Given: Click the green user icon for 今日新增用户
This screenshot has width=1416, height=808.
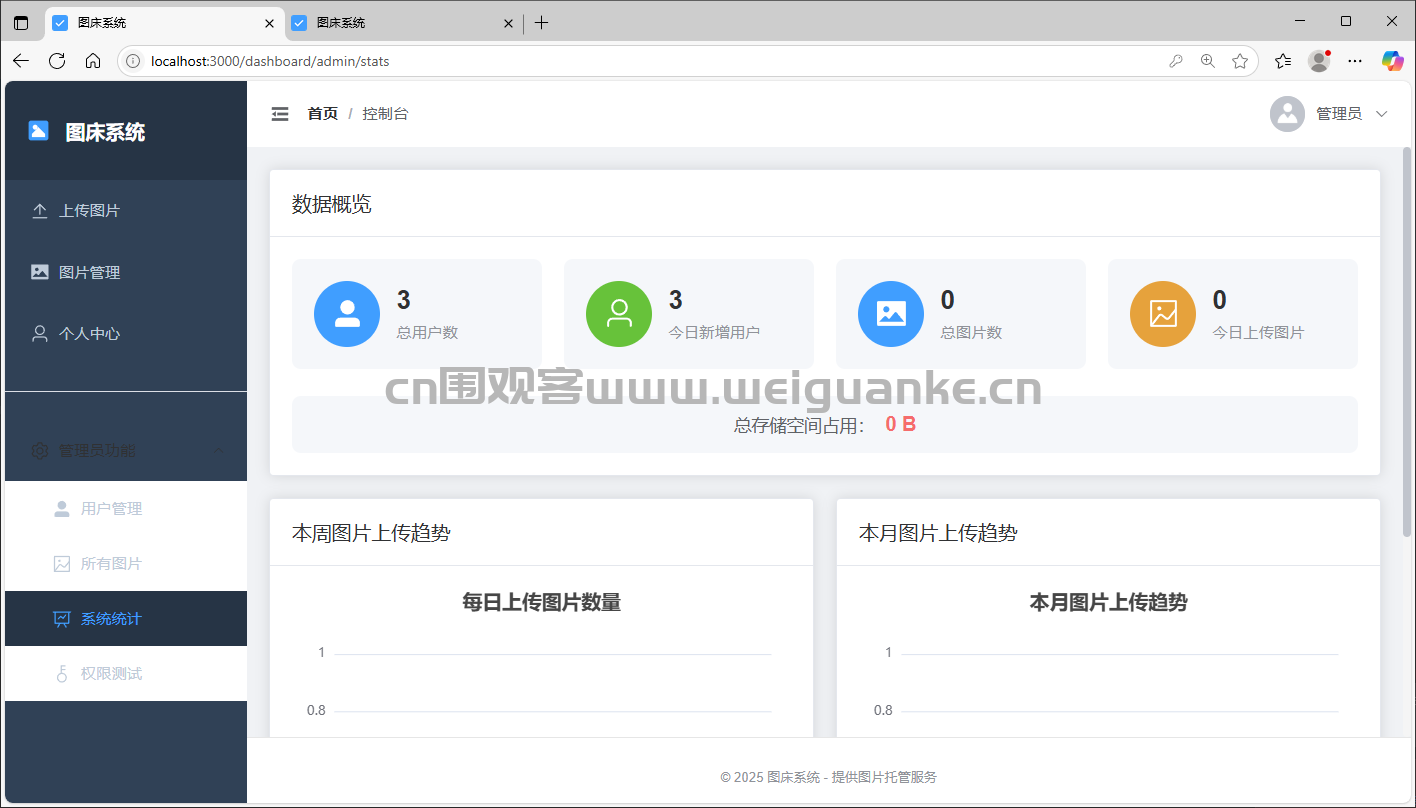Looking at the screenshot, I should pyautogui.click(x=619, y=314).
